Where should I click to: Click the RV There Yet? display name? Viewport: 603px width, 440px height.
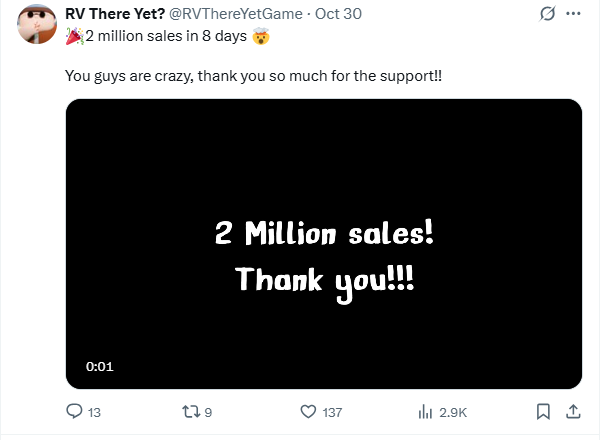(115, 14)
